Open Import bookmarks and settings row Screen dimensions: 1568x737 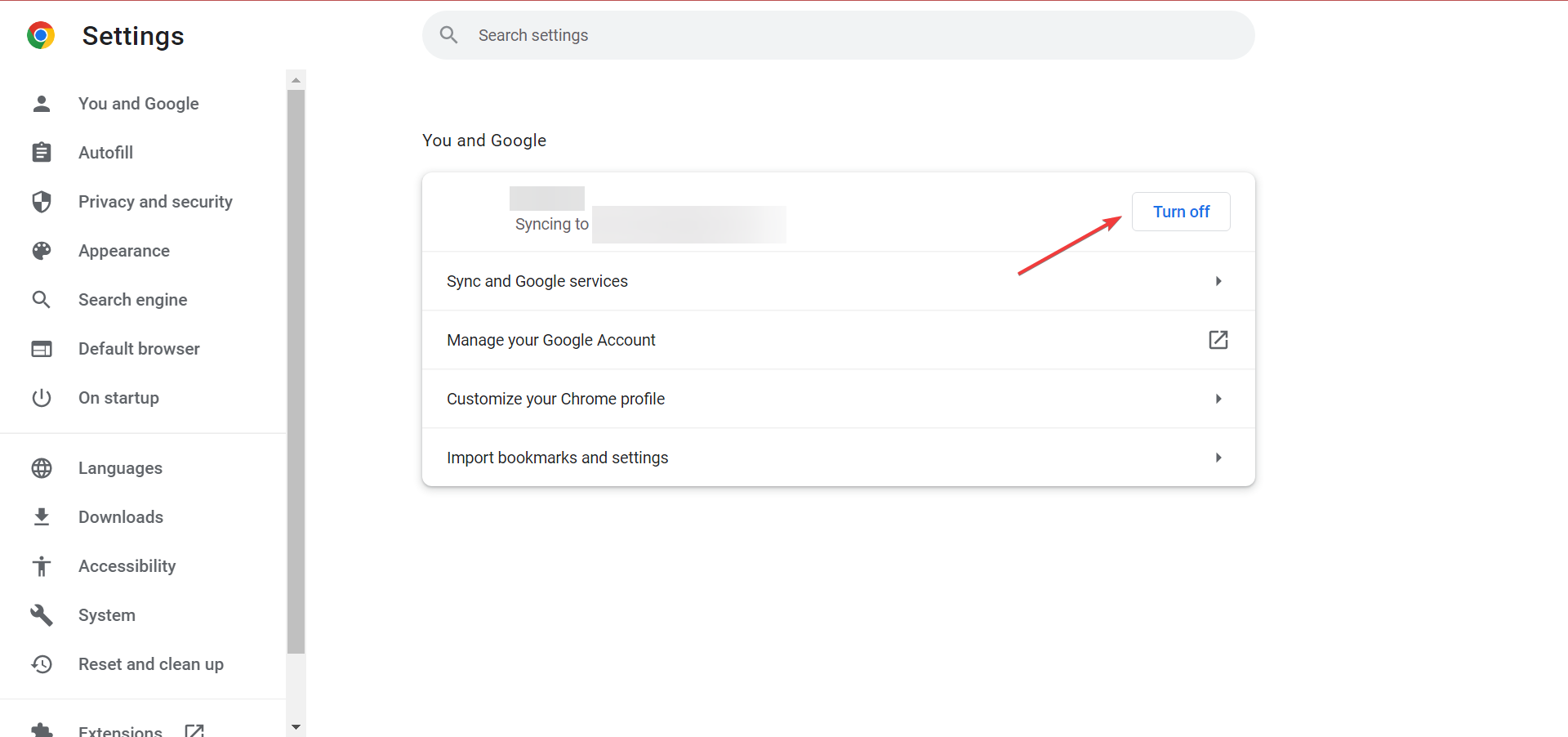click(838, 458)
